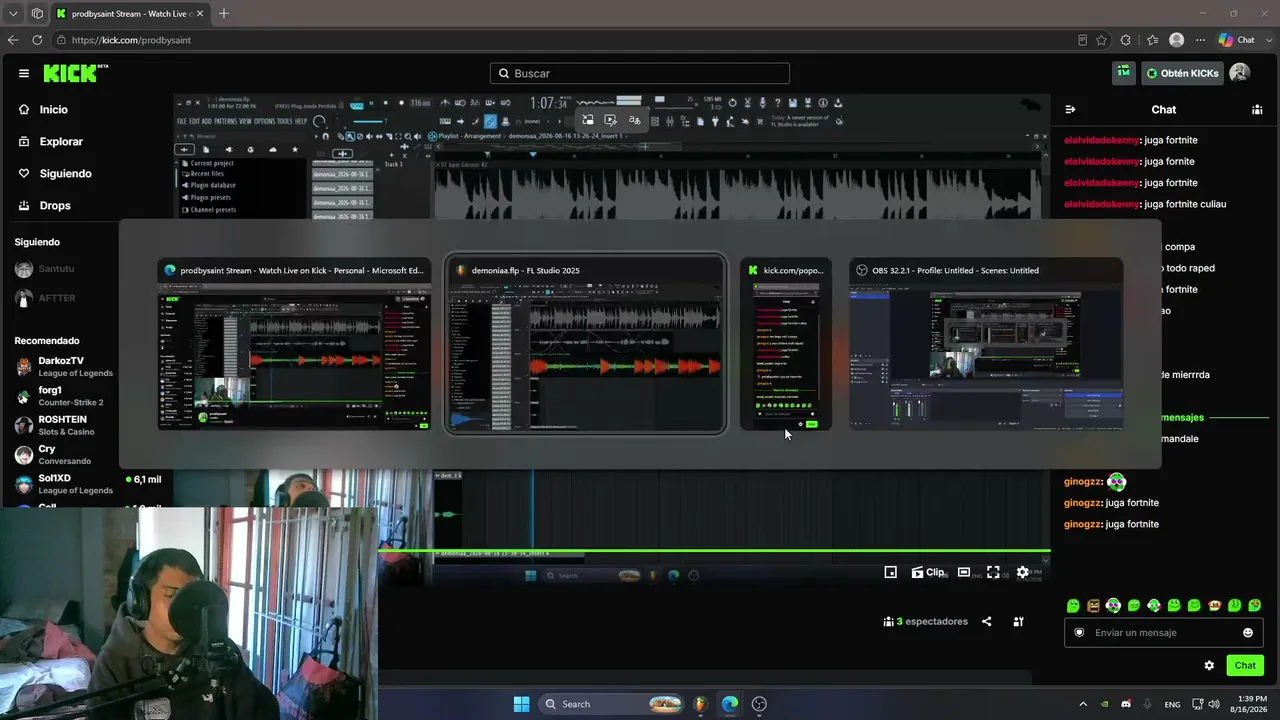Open the Kick store icon beside Obtén KICKs
Image resolution: width=1280 pixels, height=720 pixels.
1124,73
